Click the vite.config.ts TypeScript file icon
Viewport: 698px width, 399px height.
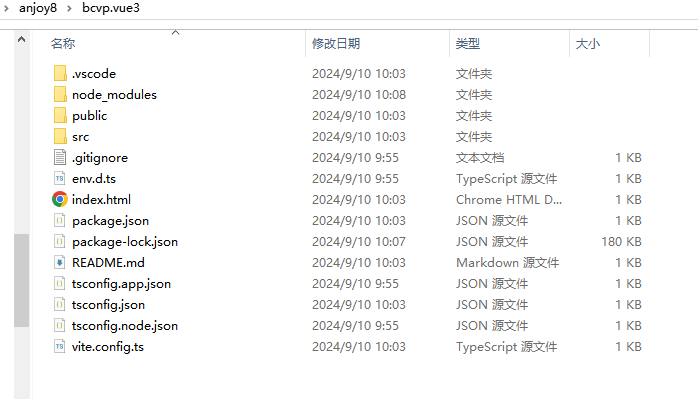click(60, 346)
